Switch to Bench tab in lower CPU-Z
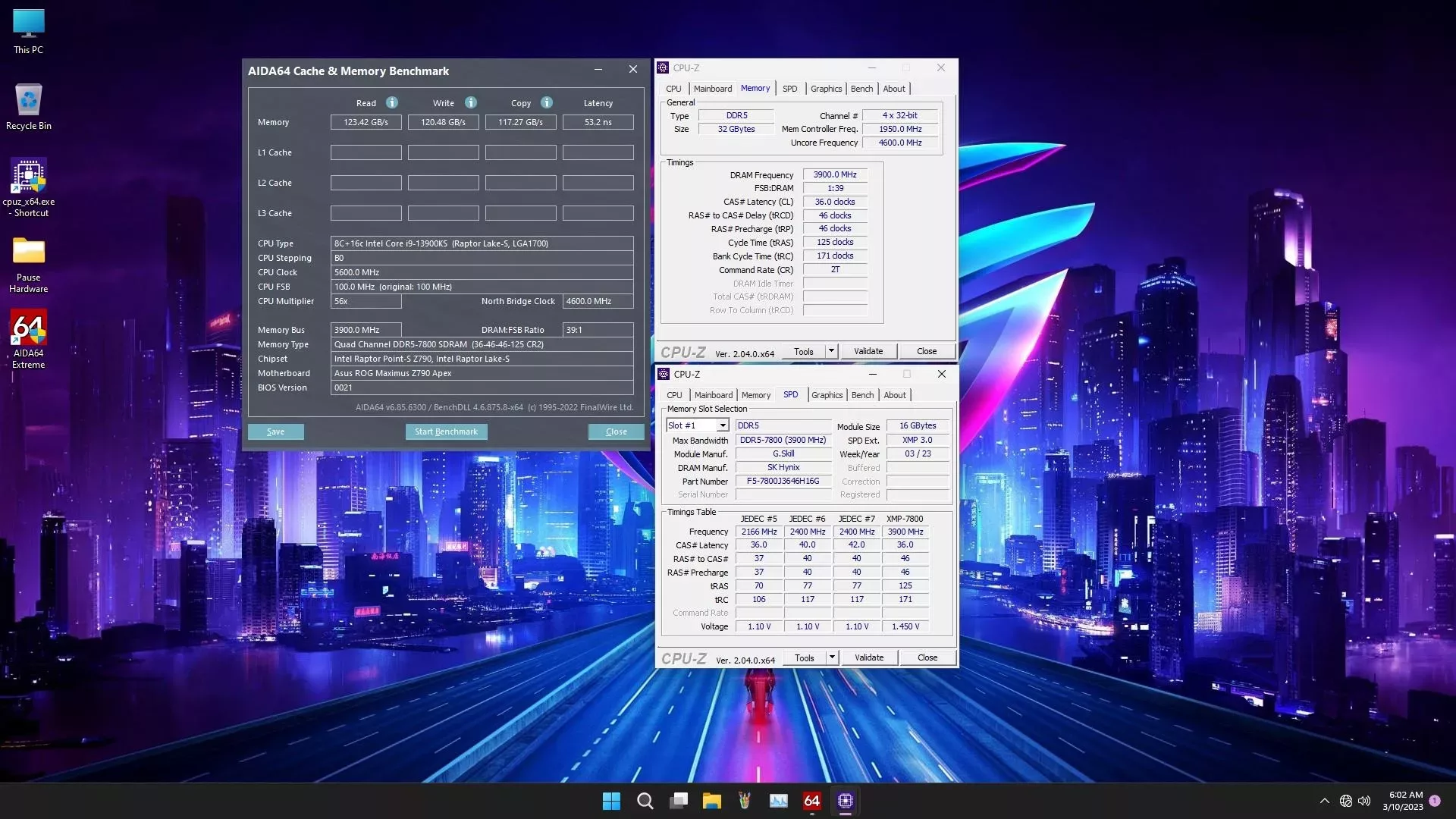The width and height of the screenshot is (1456, 819). coord(862,395)
